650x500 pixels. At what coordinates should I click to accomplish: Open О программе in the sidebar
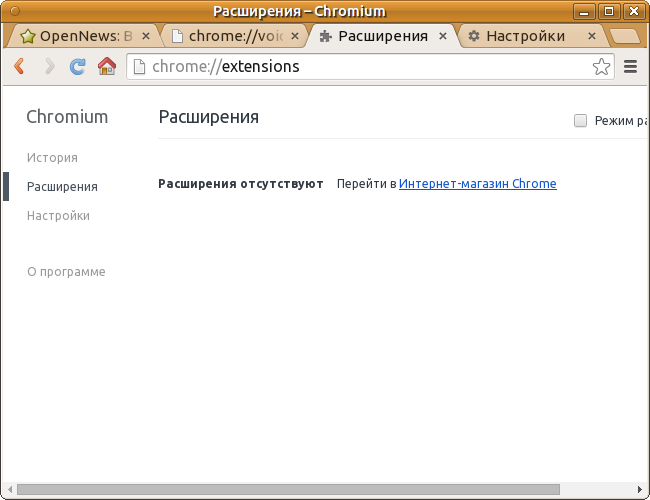tap(66, 272)
